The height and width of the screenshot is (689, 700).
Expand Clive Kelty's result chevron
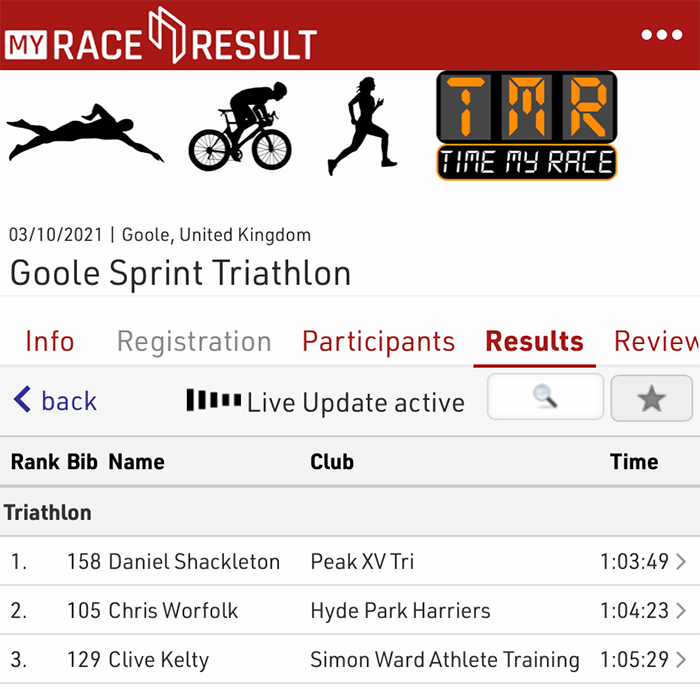pyautogui.click(x=681, y=660)
